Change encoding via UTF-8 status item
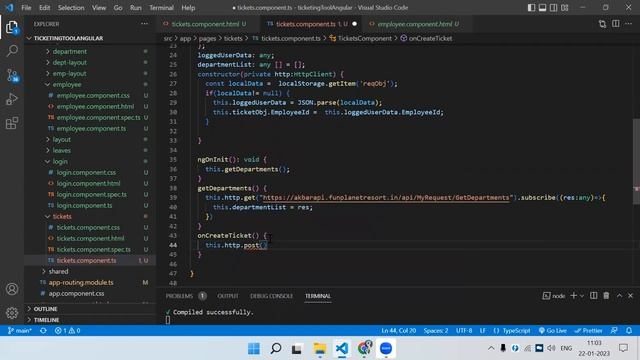 coord(464,331)
